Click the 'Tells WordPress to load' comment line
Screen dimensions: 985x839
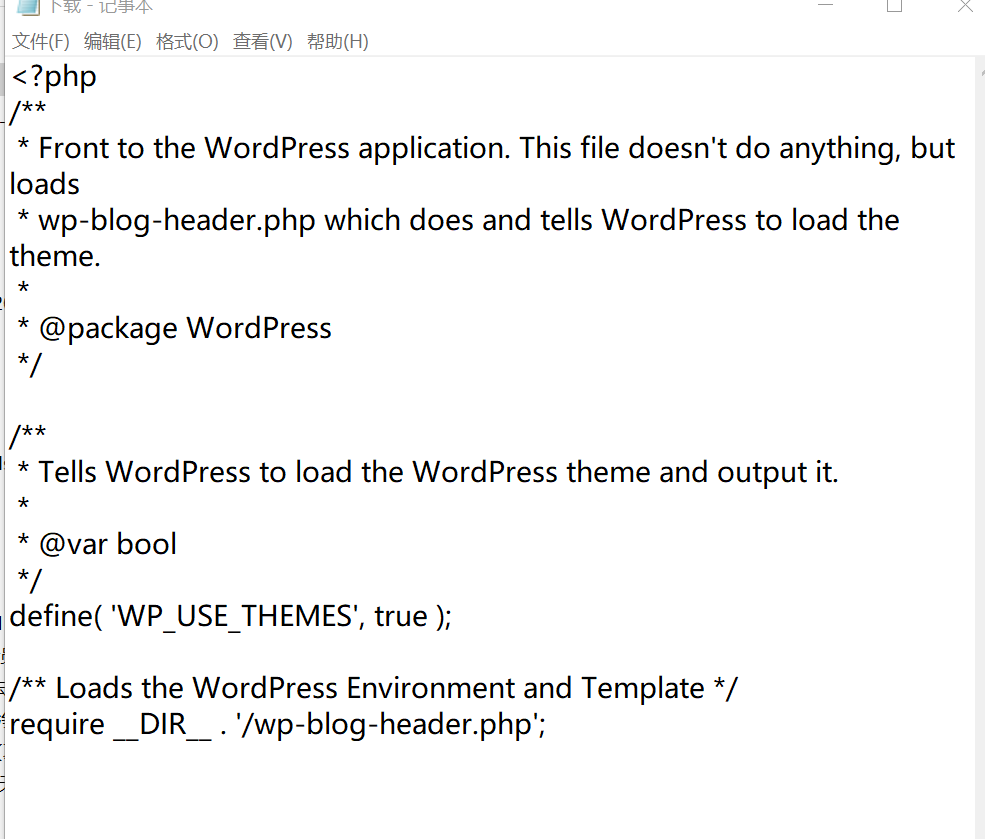(x=428, y=472)
